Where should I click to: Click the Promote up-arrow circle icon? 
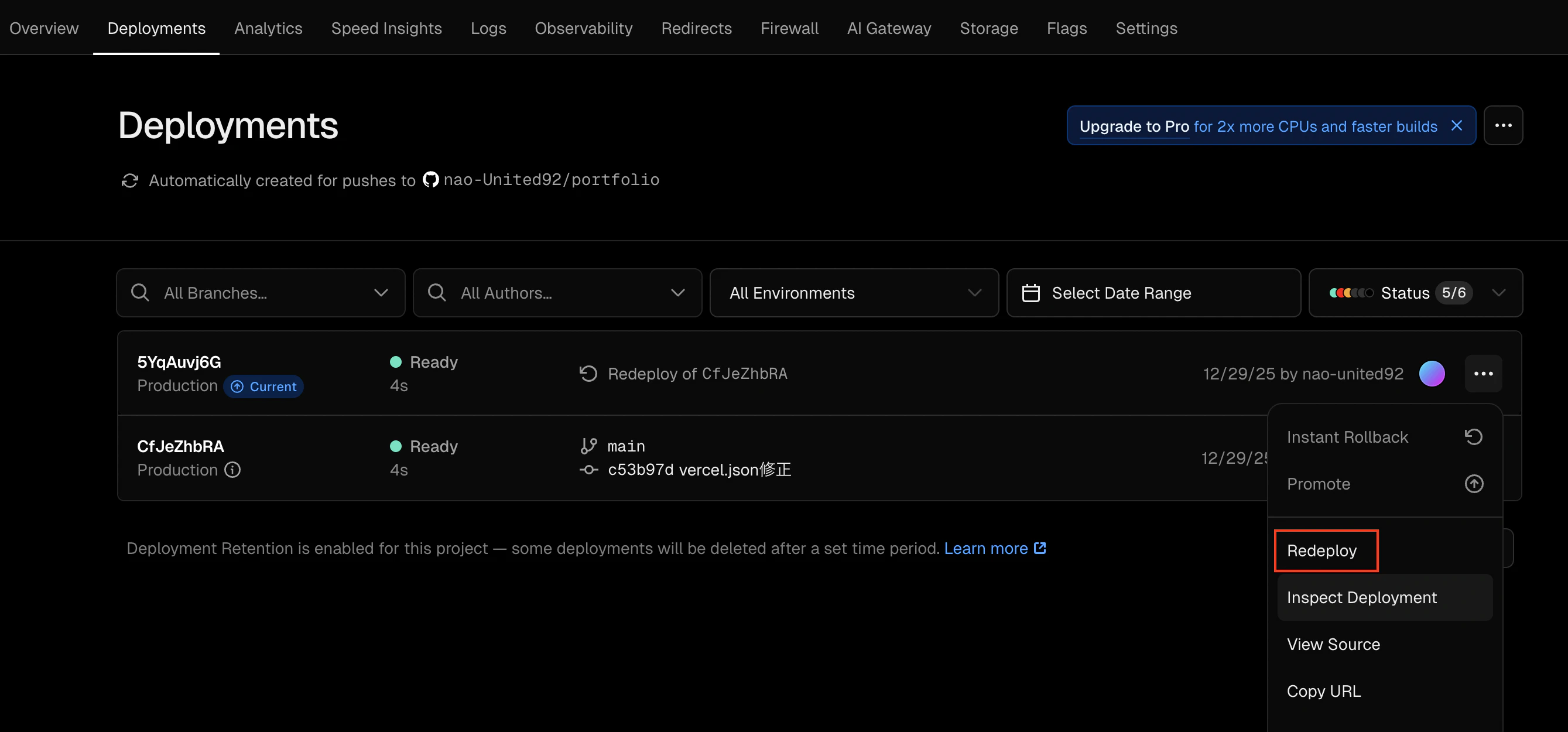[x=1474, y=484]
